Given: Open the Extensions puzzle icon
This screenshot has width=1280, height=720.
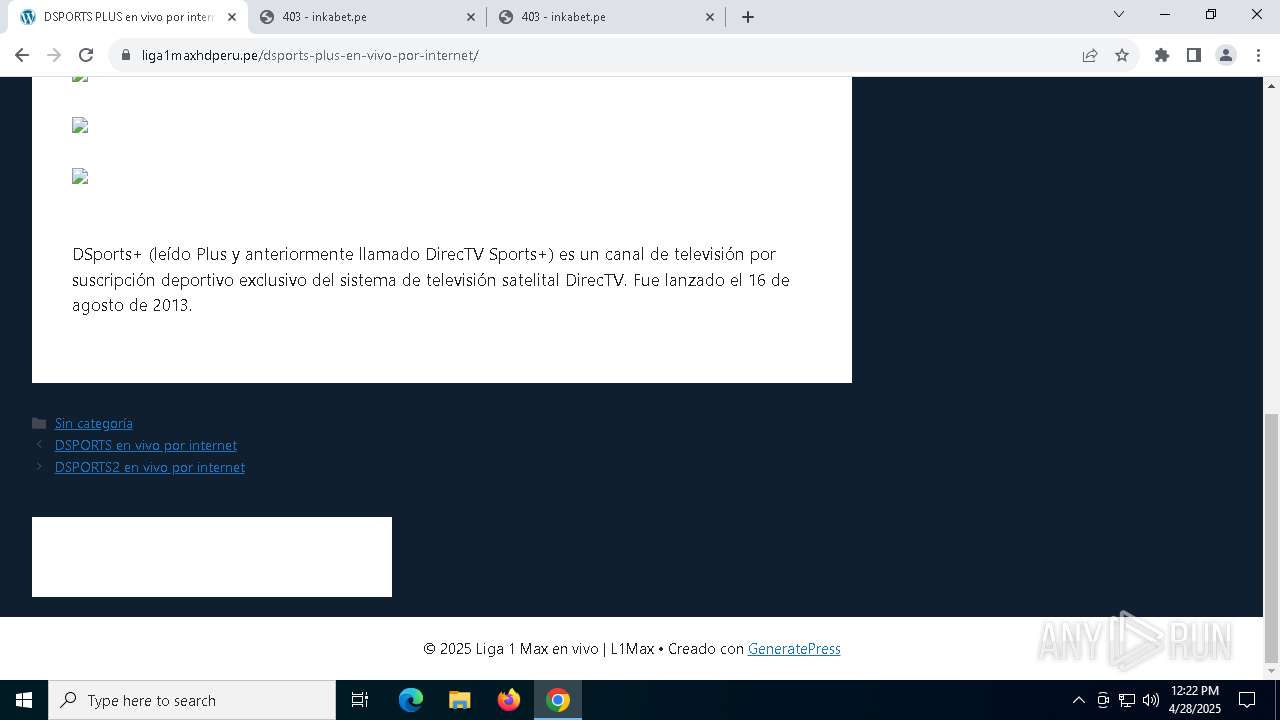Looking at the screenshot, I should (x=1162, y=55).
